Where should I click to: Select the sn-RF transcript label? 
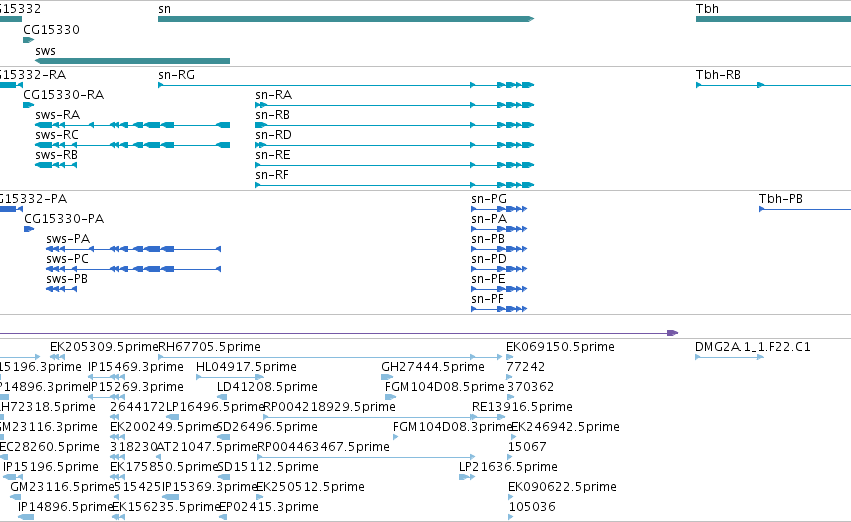(x=272, y=175)
